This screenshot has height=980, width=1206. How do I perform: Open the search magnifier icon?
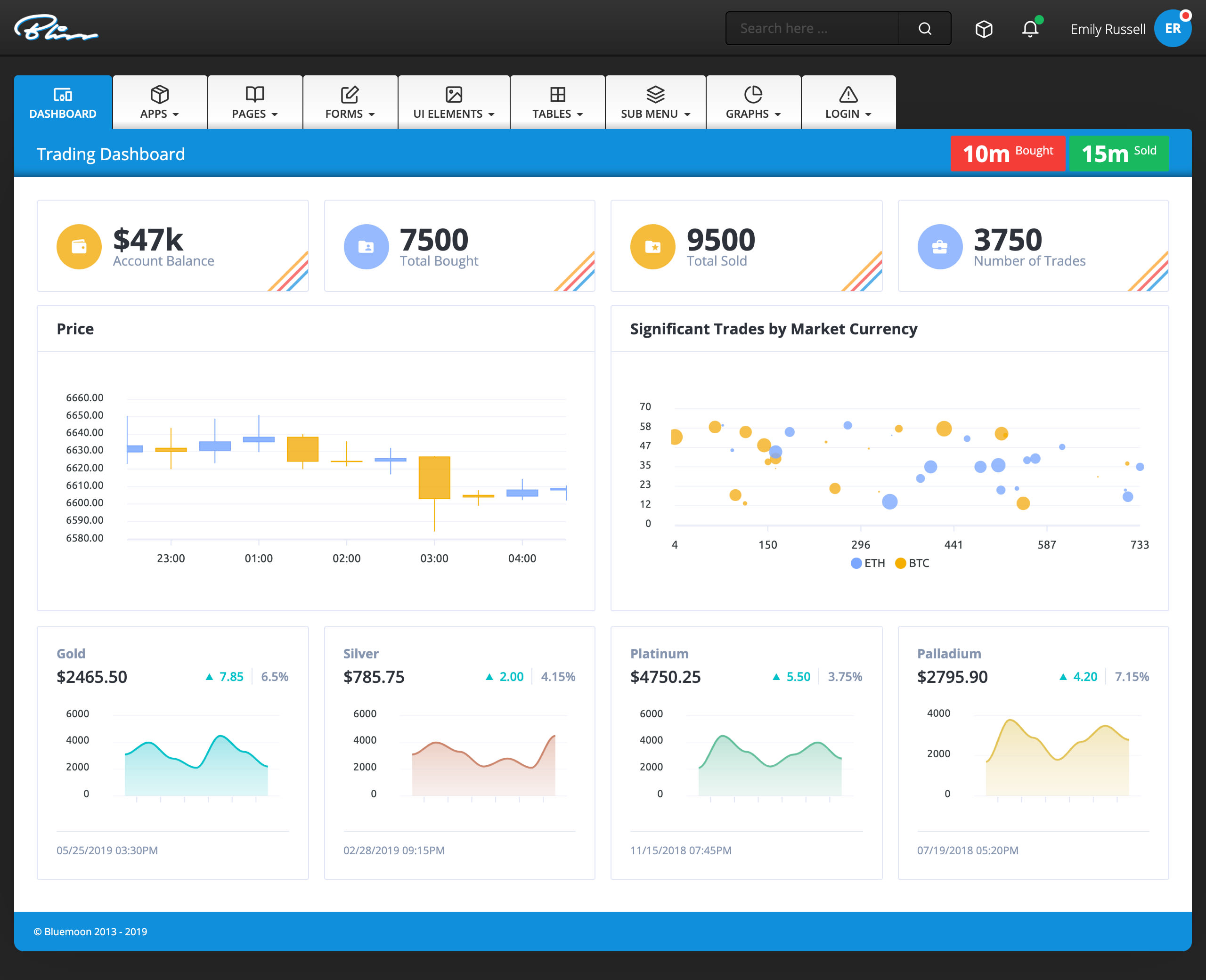pyautogui.click(x=924, y=28)
